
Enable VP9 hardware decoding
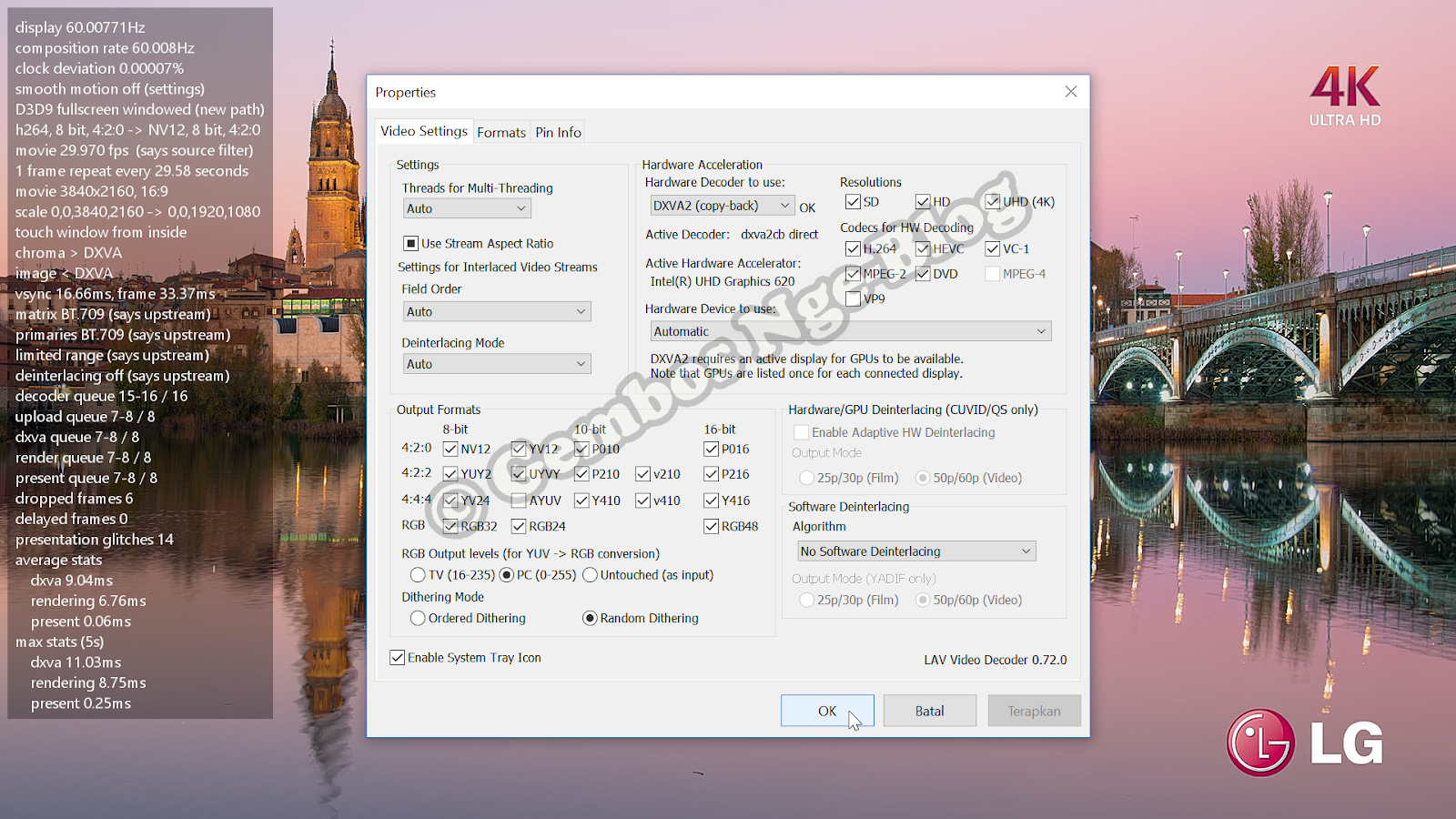point(853,298)
